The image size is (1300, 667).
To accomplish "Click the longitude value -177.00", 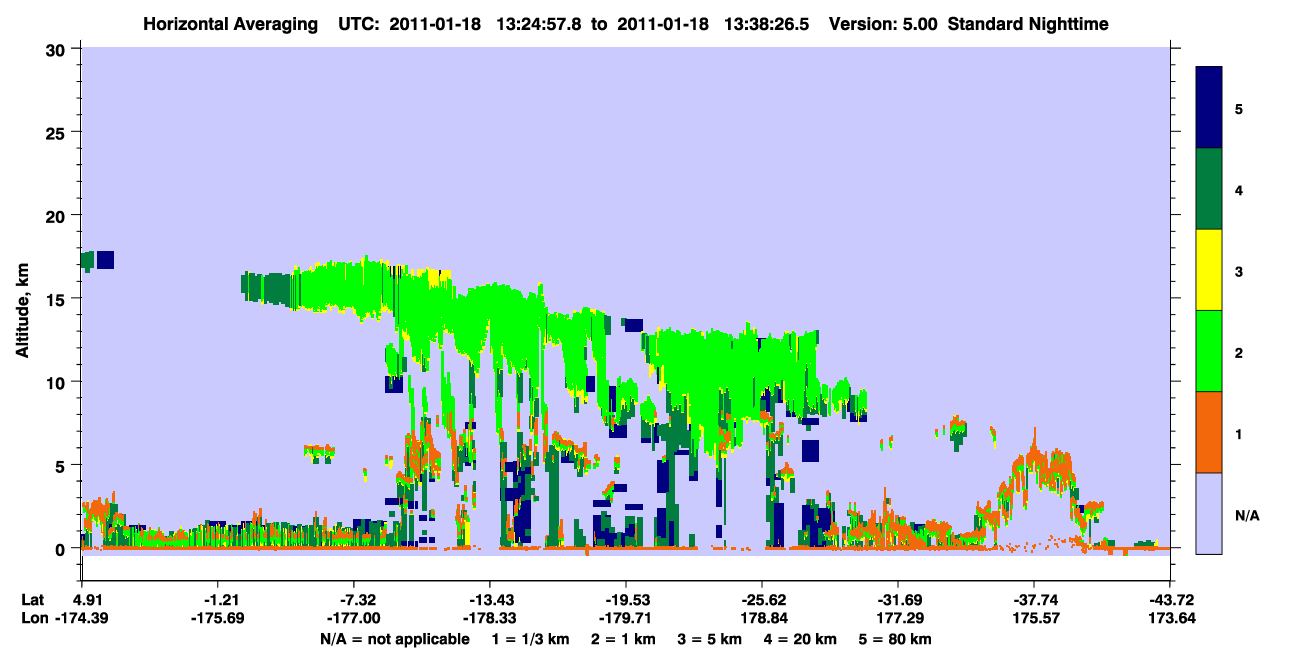I will click(x=353, y=619).
